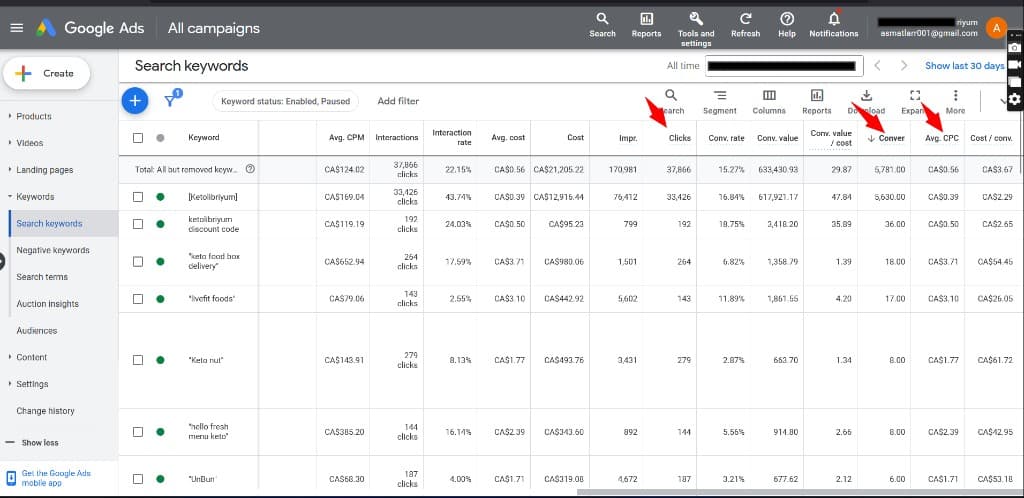
Task: Open the Segment tool
Action: tap(720, 102)
